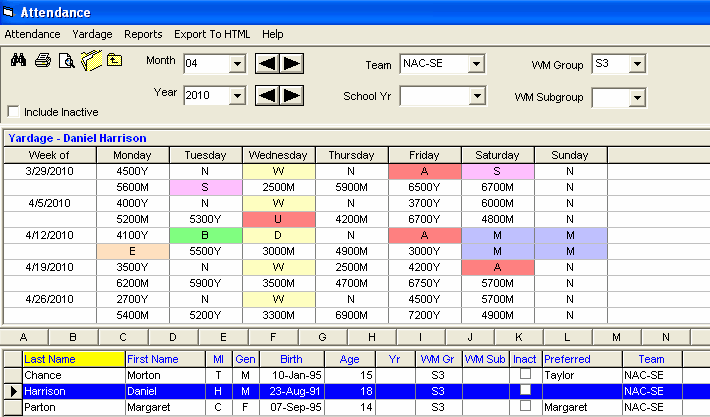Advance to next month arrow
710x417 pixels.
pyautogui.click(x=291, y=64)
